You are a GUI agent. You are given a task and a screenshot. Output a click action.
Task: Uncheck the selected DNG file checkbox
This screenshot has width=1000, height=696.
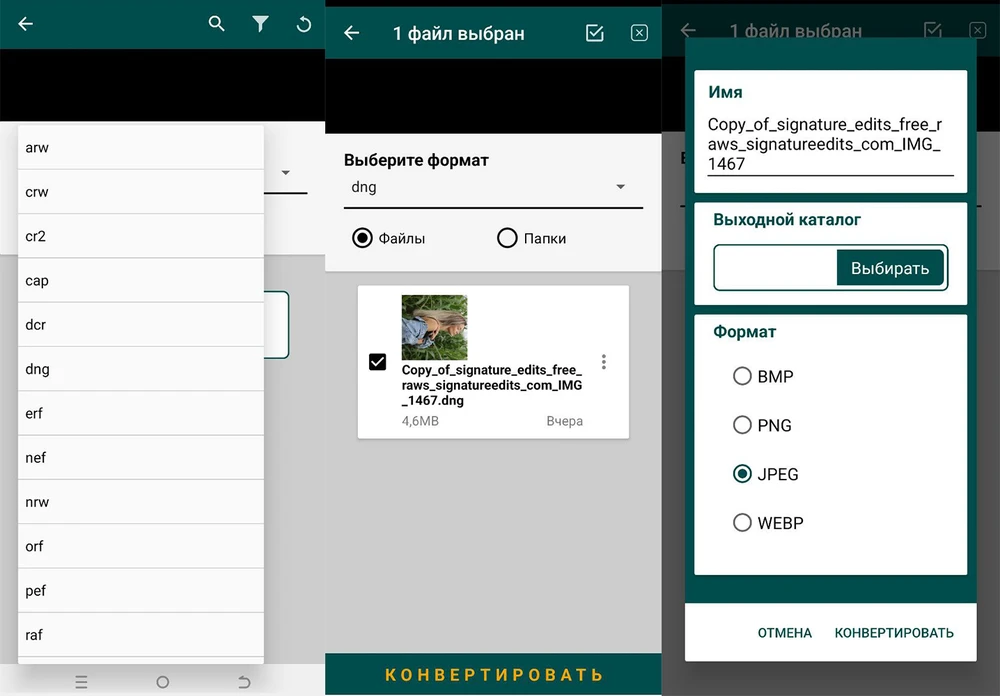click(x=377, y=361)
